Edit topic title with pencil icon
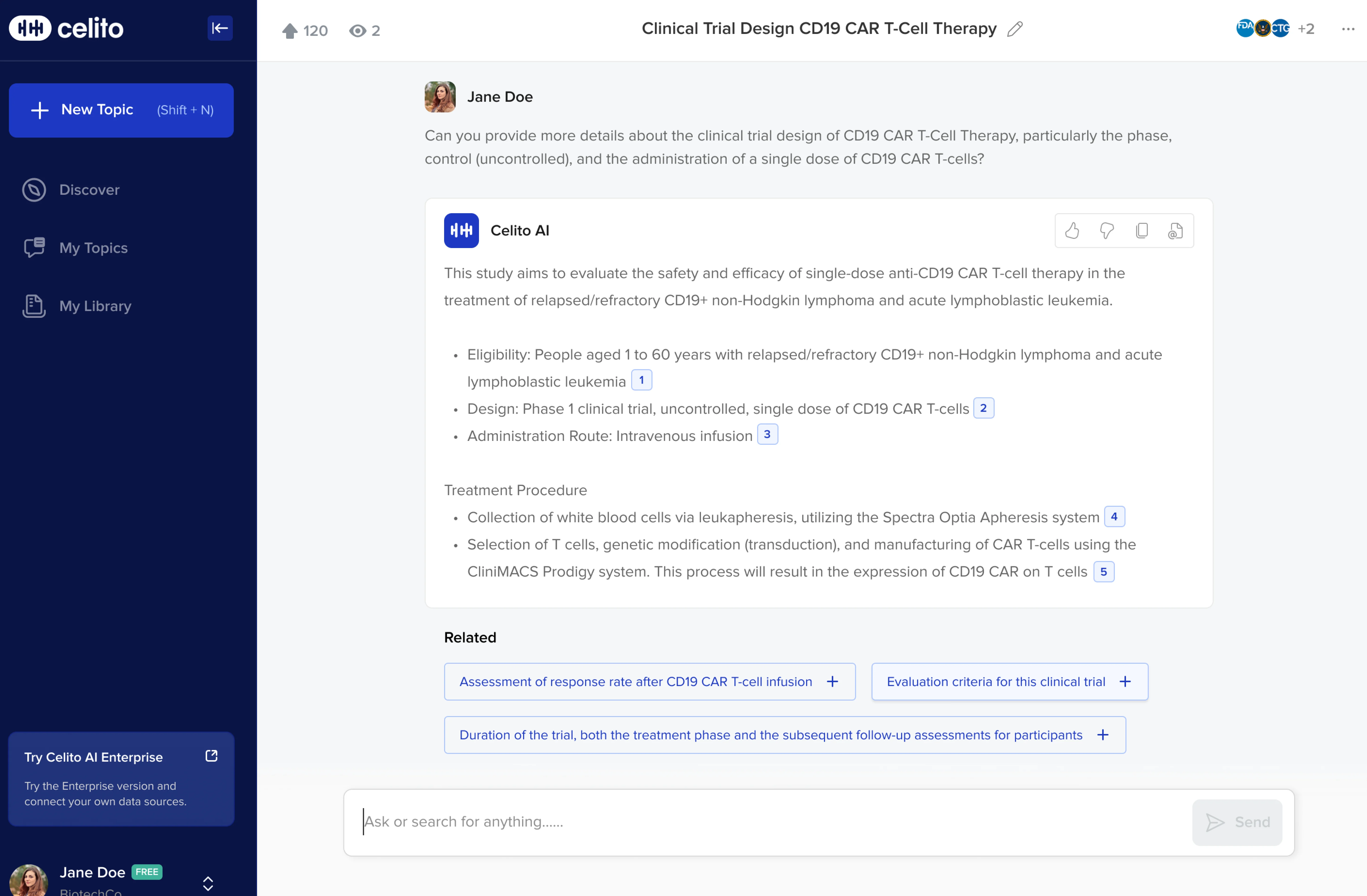The width and height of the screenshot is (1367, 896). tap(1015, 29)
